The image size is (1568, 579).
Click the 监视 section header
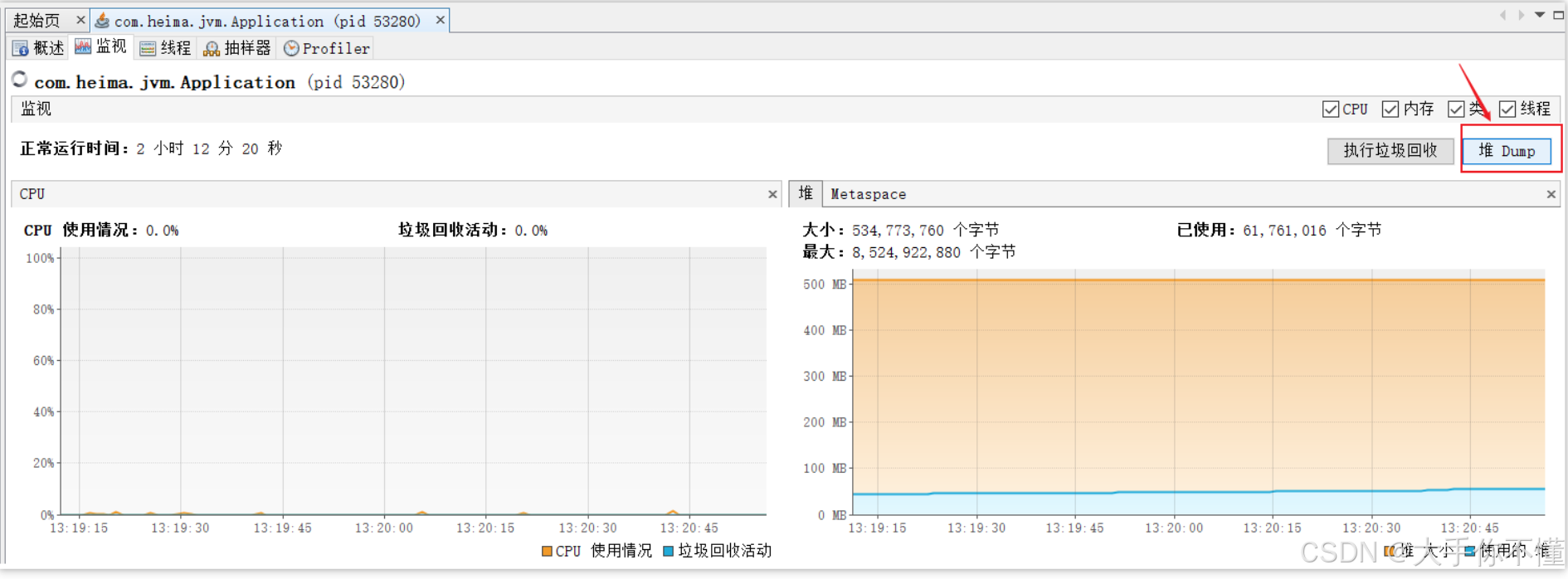click(36, 109)
